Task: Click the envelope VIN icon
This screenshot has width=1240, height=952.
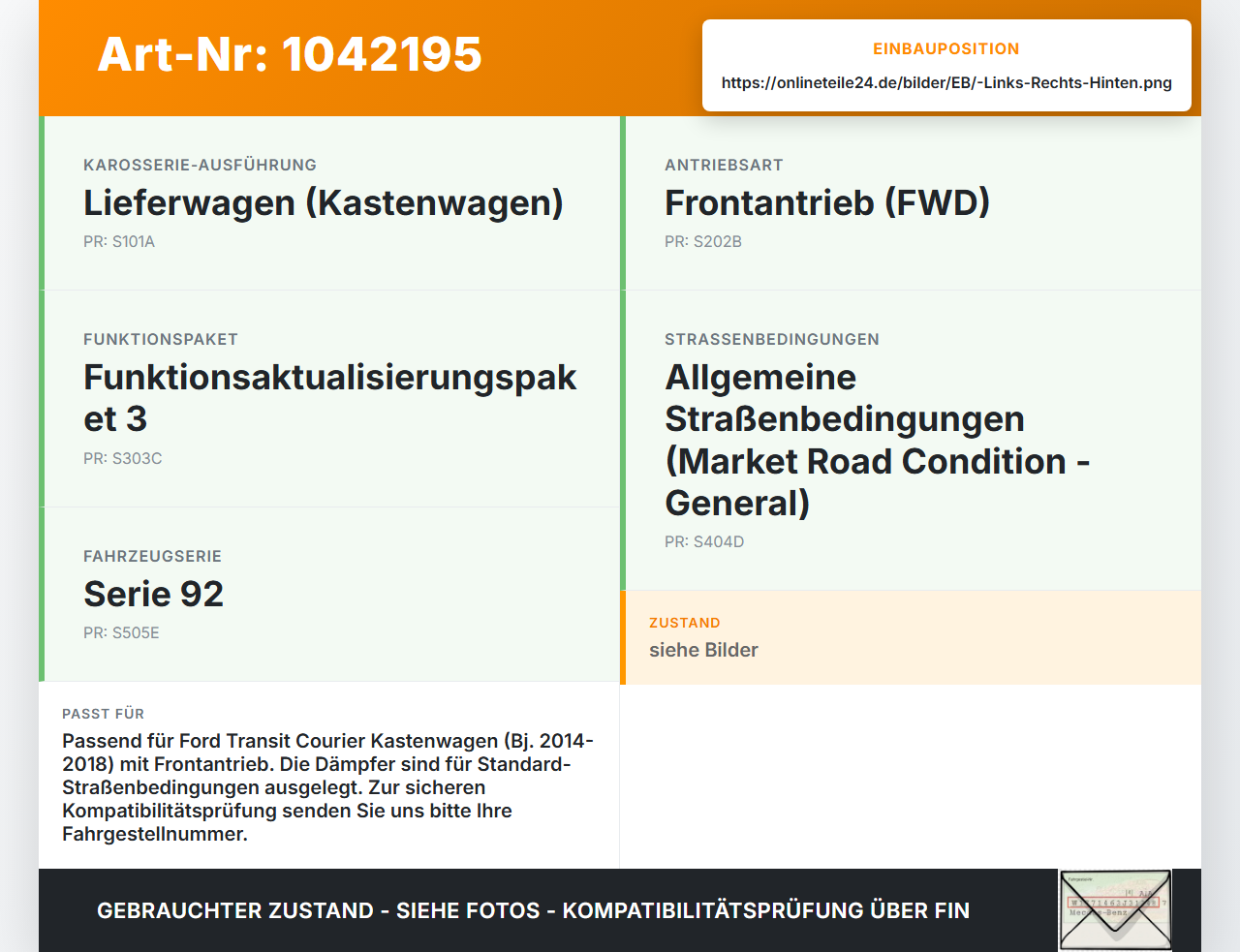Action: click(1115, 909)
